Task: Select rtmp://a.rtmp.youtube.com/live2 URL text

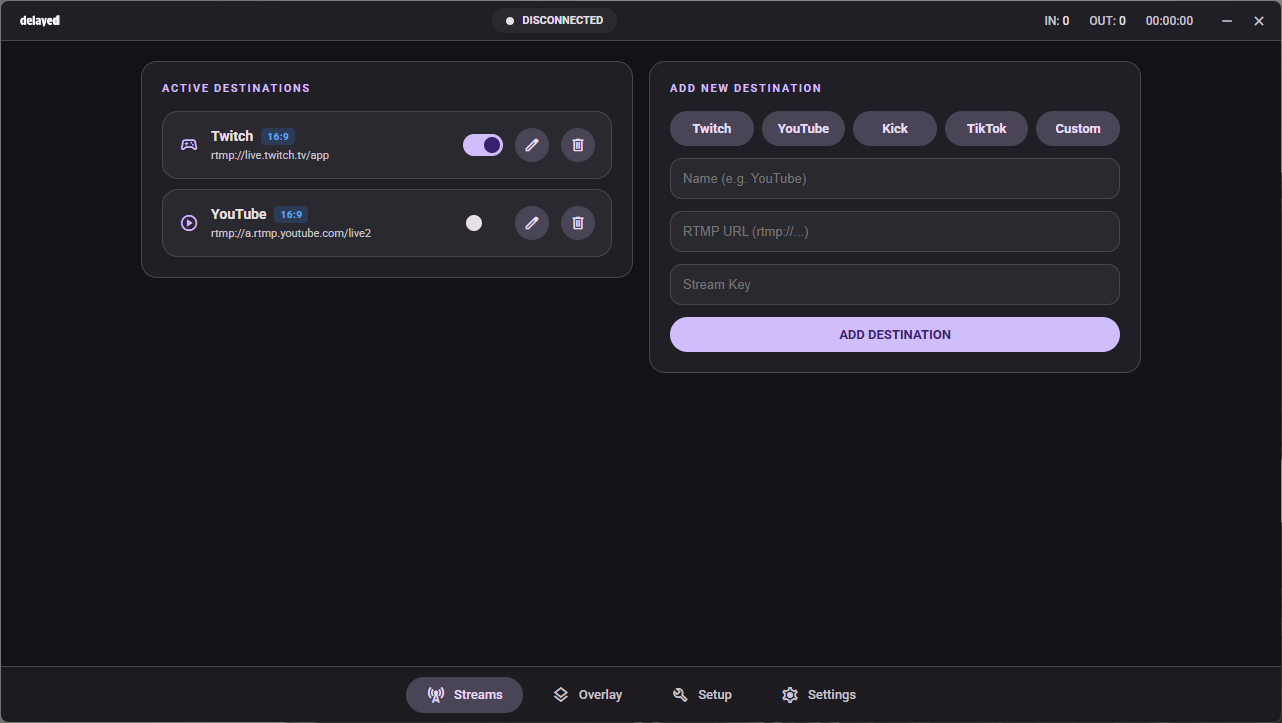Action: point(291,234)
